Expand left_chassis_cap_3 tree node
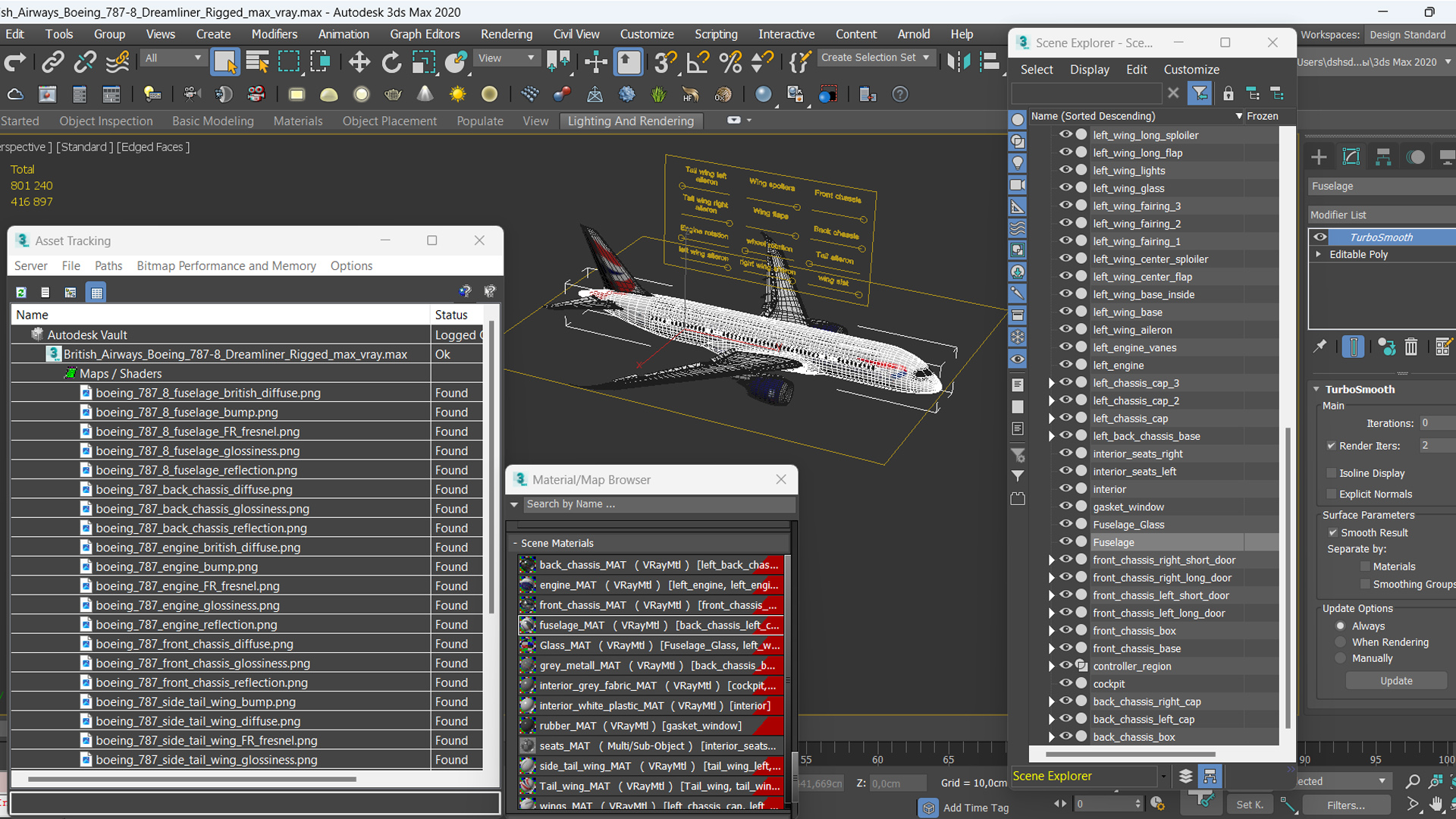1456x819 pixels. (x=1051, y=383)
